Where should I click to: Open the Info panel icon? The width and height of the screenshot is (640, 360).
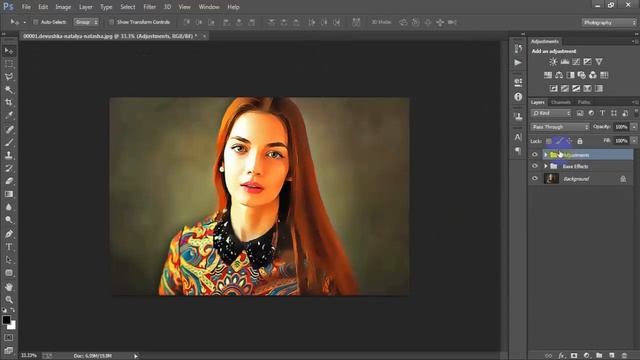coord(518,97)
